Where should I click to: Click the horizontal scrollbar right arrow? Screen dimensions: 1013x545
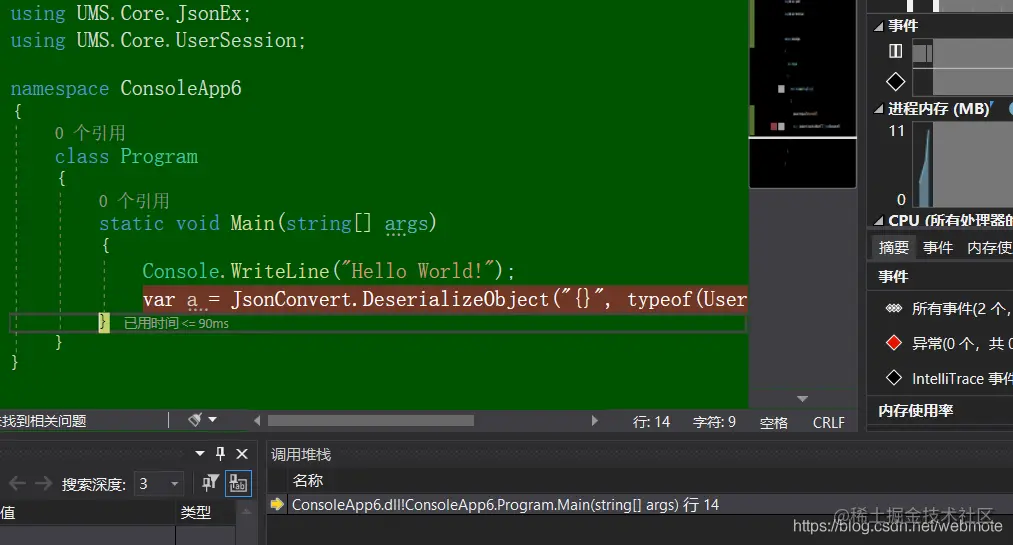click(594, 421)
